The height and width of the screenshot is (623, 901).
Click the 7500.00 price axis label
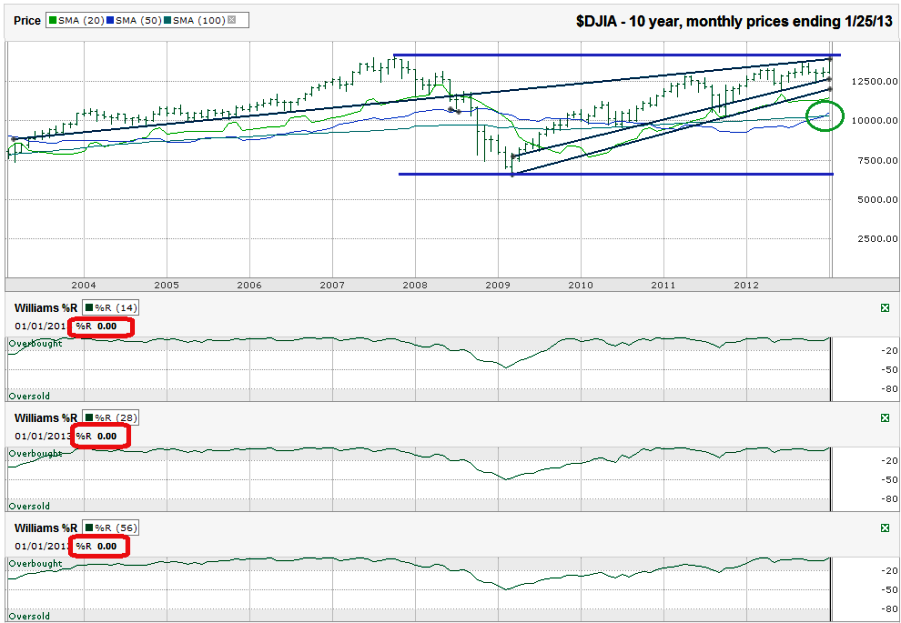877,160
